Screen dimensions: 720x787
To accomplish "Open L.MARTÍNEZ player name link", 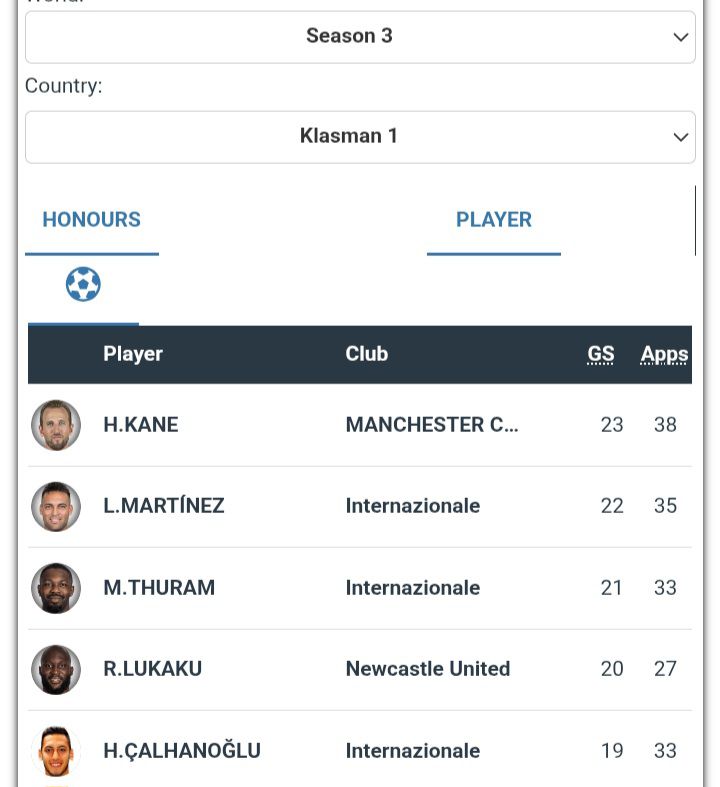I will coord(164,506).
